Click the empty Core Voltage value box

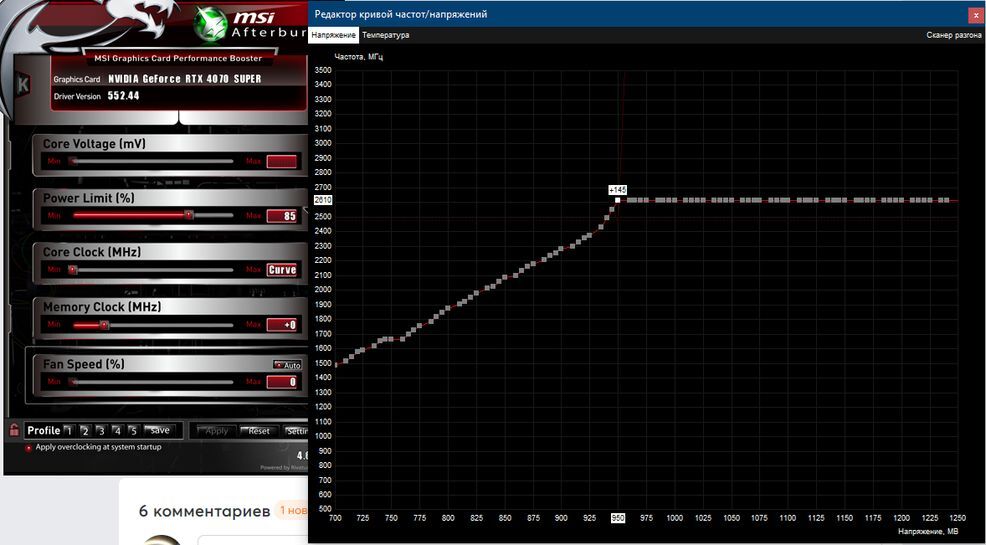[282, 162]
